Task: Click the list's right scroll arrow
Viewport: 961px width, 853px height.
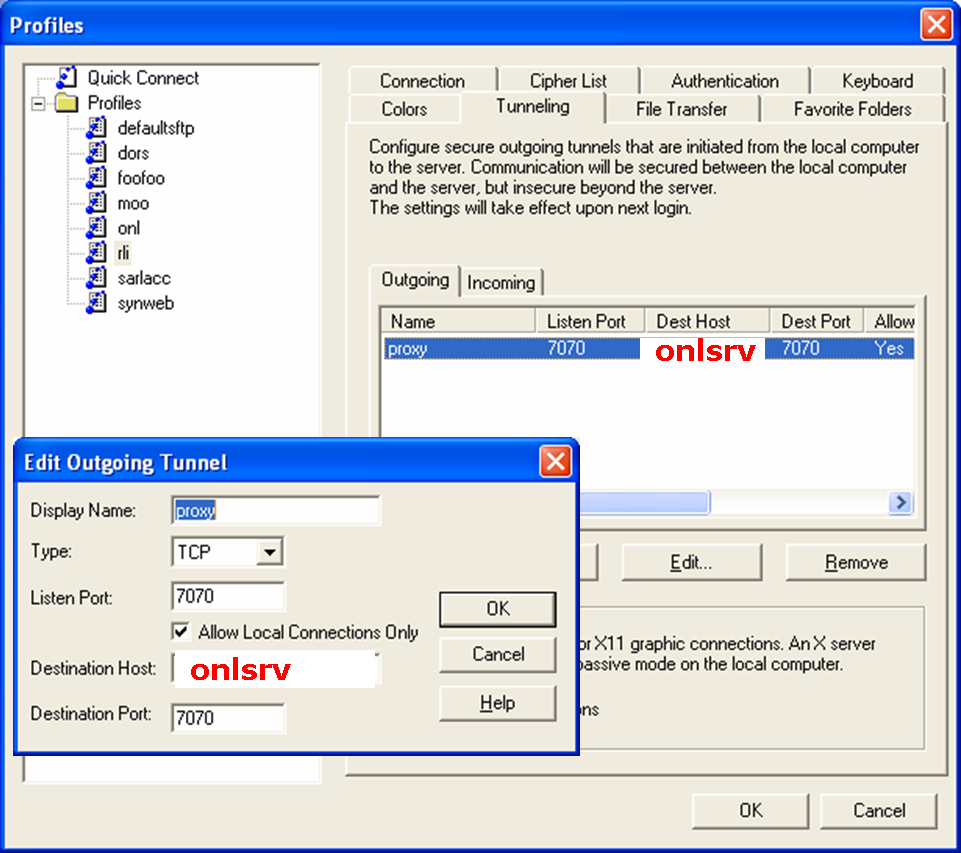Action: click(901, 502)
